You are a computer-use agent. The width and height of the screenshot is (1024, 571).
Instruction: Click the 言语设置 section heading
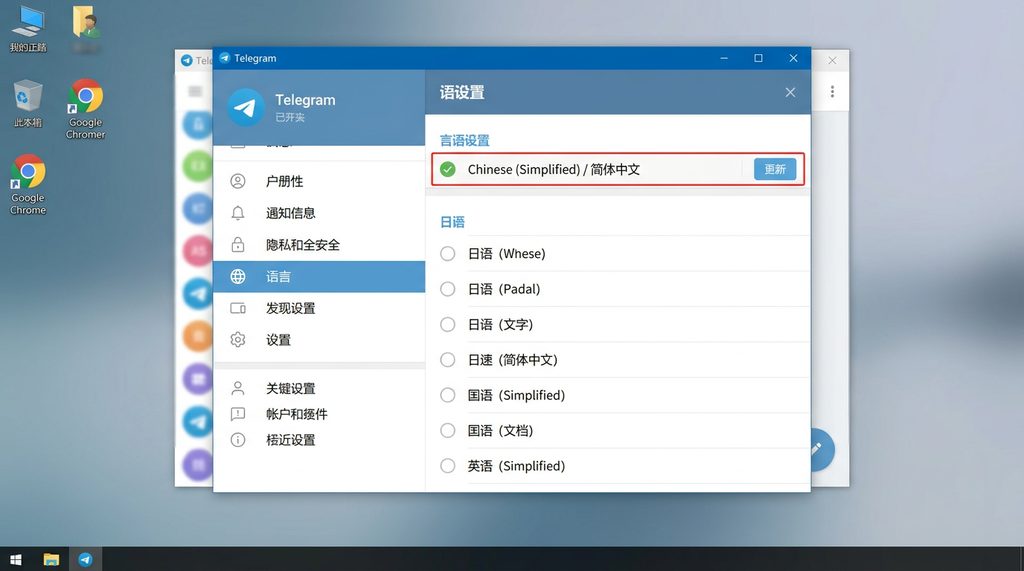(465, 140)
